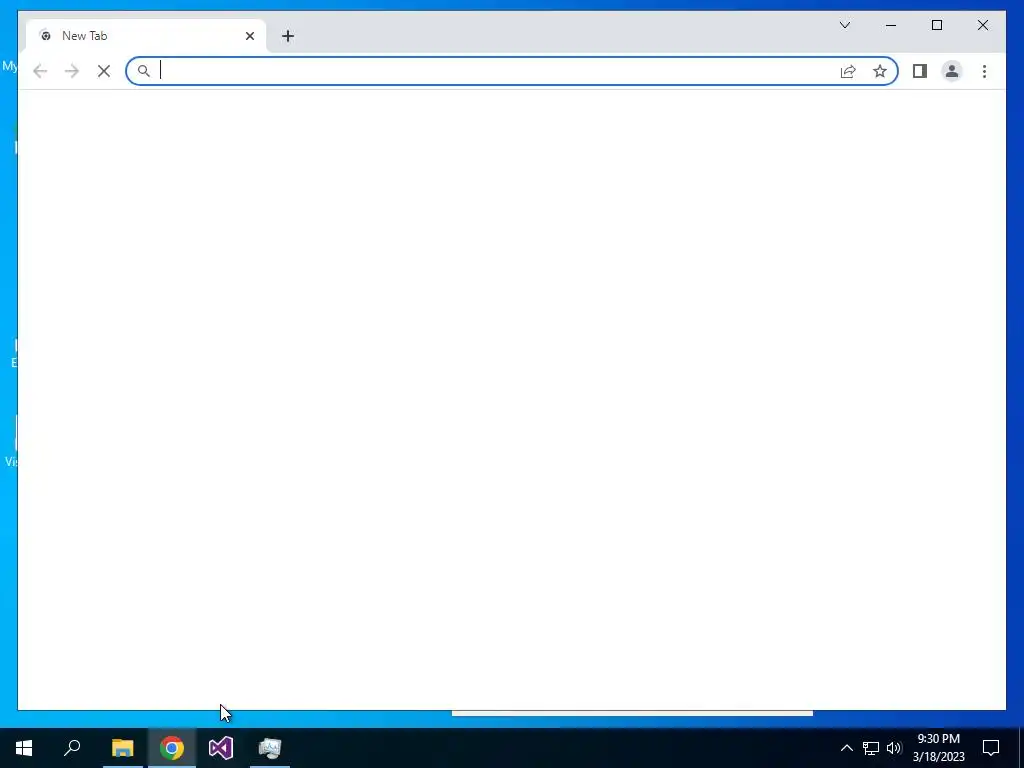Open the notification action center

[991, 748]
